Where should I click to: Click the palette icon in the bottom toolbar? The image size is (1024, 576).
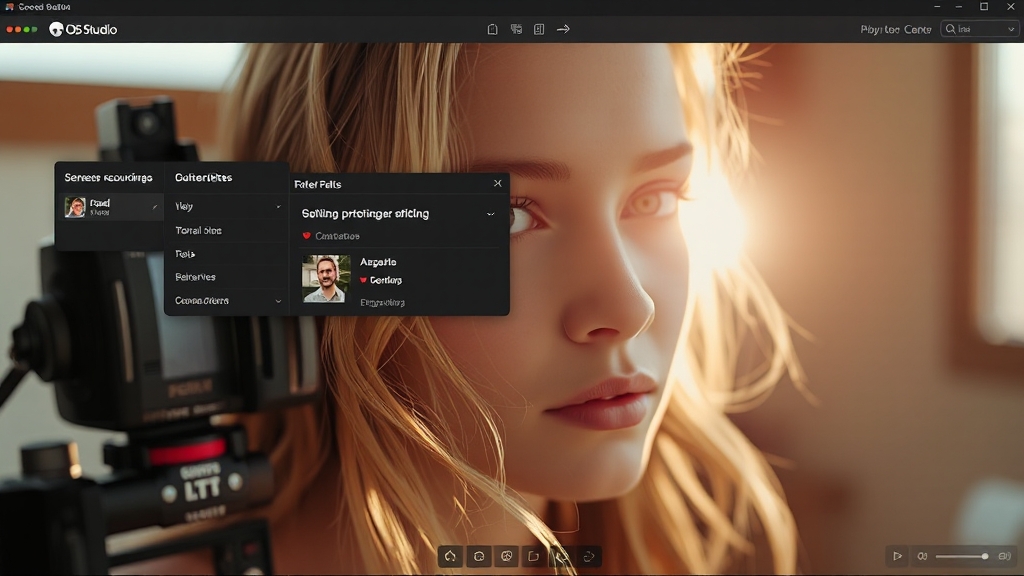pos(507,556)
